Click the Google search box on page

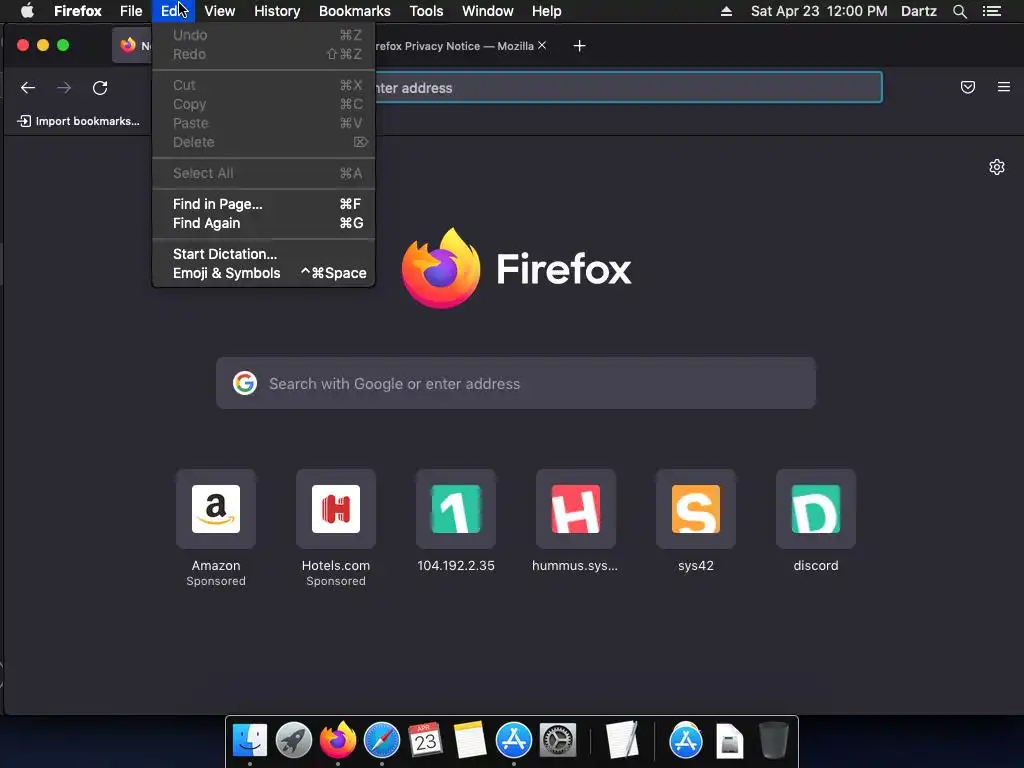coord(516,383)
